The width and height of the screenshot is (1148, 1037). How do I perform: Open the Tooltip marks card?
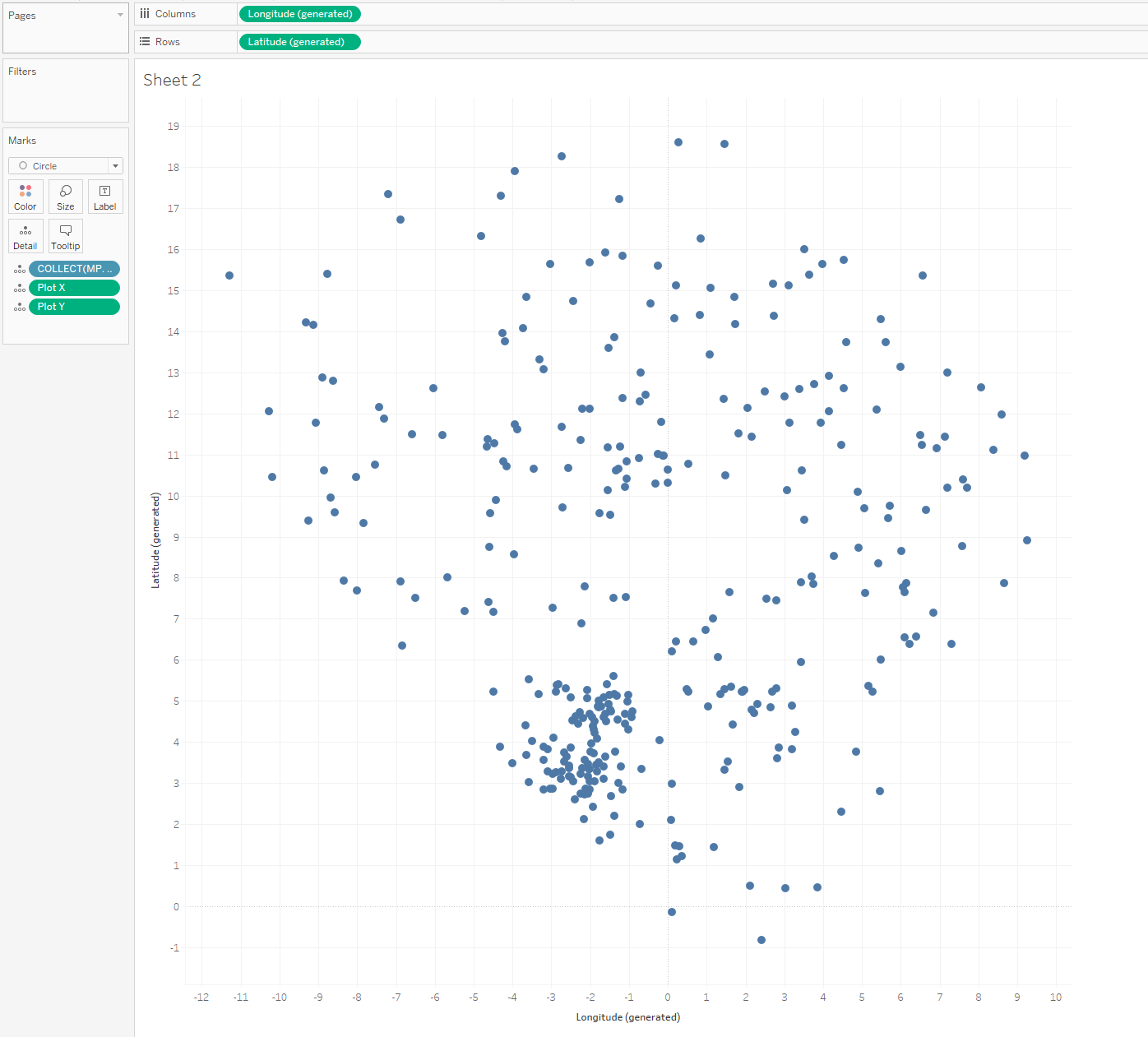66,236
